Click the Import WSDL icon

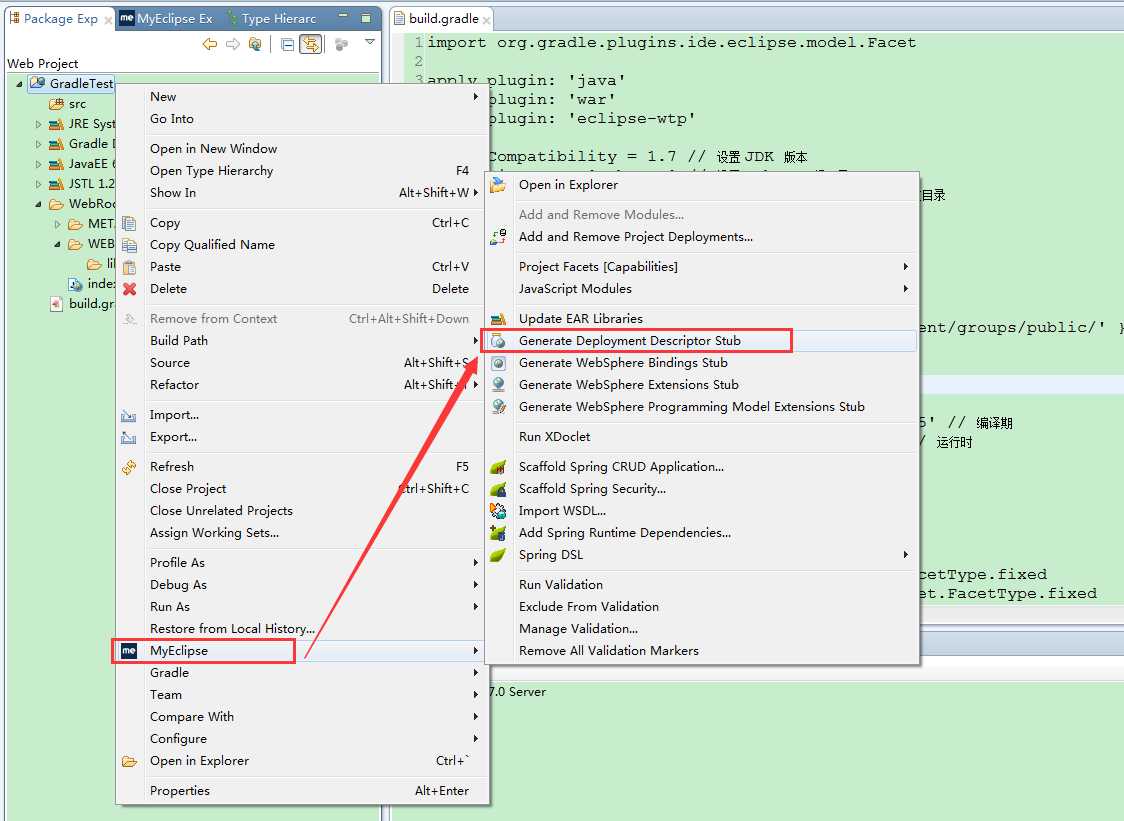498,511
